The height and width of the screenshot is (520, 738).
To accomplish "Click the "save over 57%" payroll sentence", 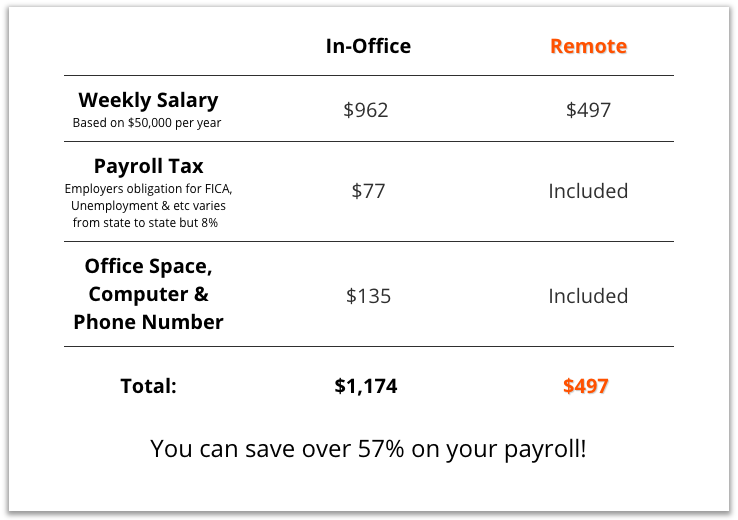I will pos(368,448).
